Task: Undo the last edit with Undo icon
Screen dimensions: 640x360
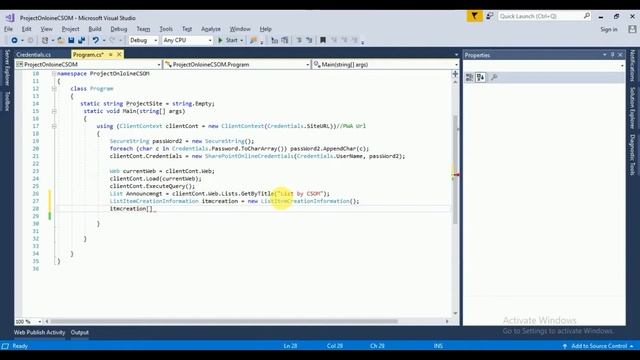Action: [x=96, y=40]
